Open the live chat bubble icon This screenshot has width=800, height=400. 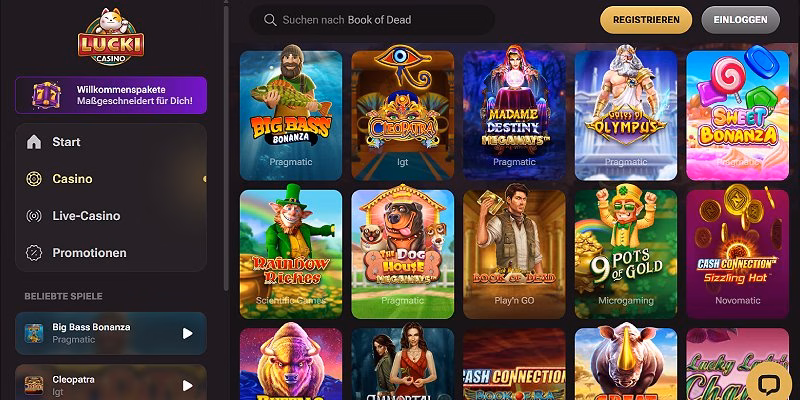click(x=769, y=384)
